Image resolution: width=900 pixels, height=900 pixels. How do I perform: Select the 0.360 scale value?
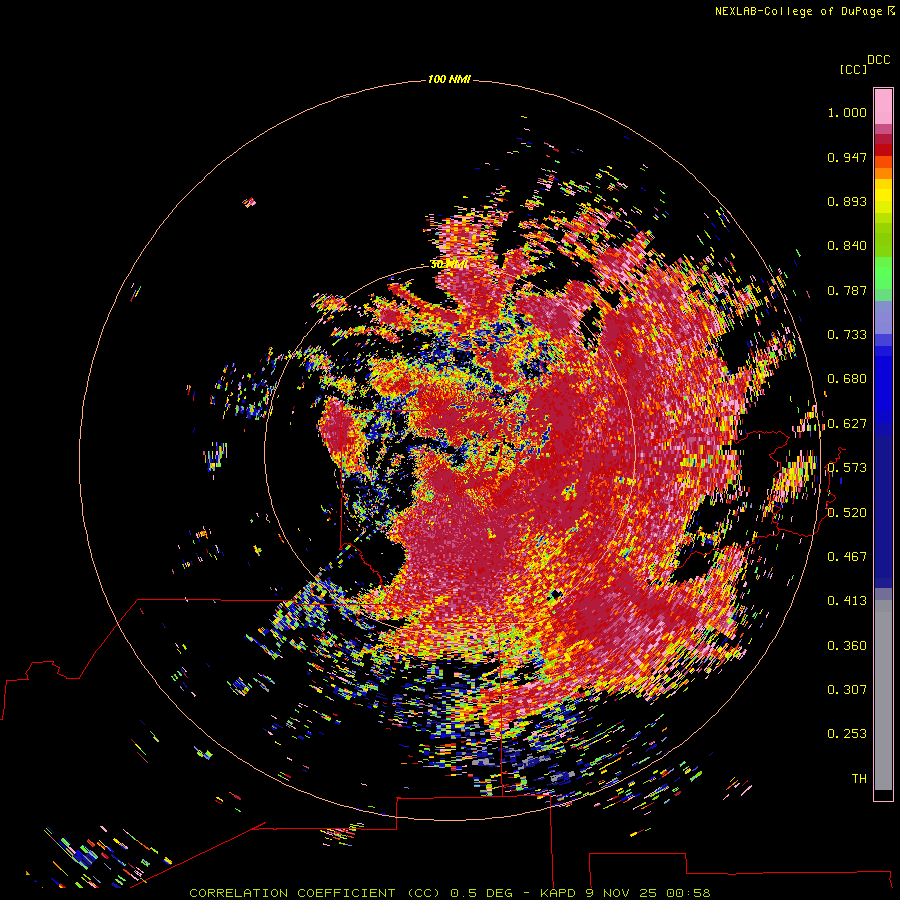847,646
